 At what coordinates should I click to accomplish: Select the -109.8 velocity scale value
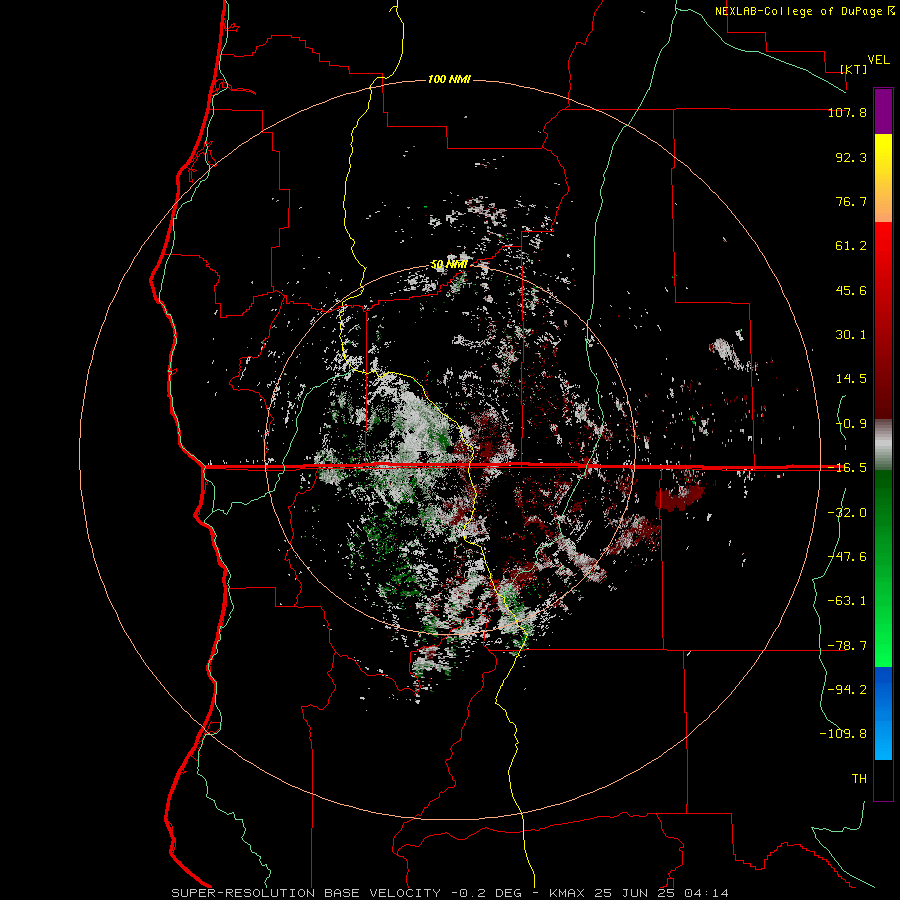843,734
